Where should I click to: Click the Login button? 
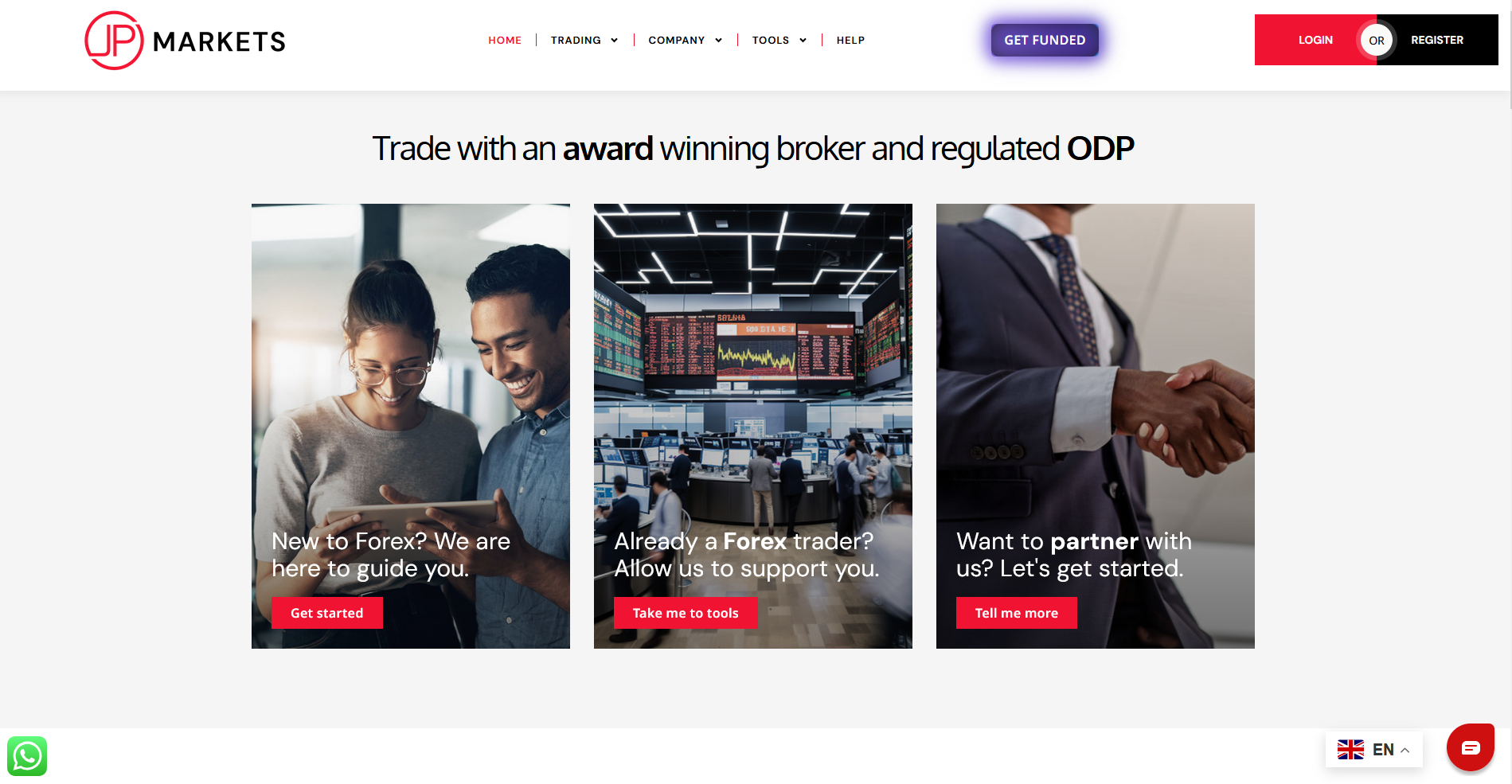click(1315, 40)
